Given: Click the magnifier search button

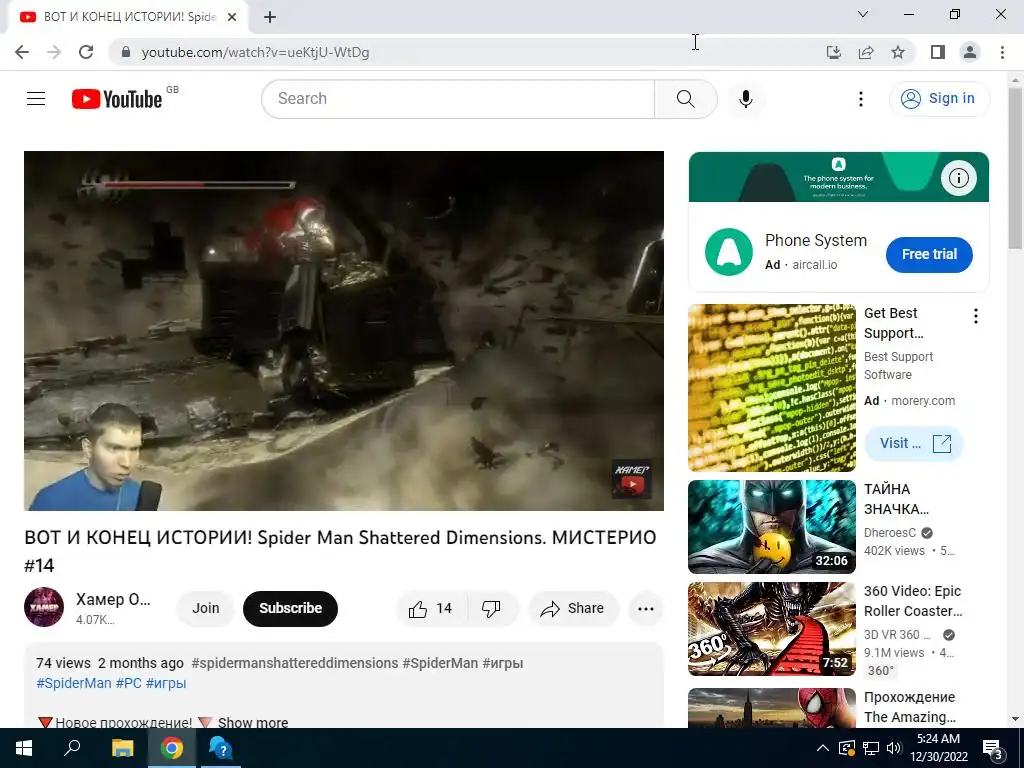Looking at the screenshot, I should [x=686, y=99].
